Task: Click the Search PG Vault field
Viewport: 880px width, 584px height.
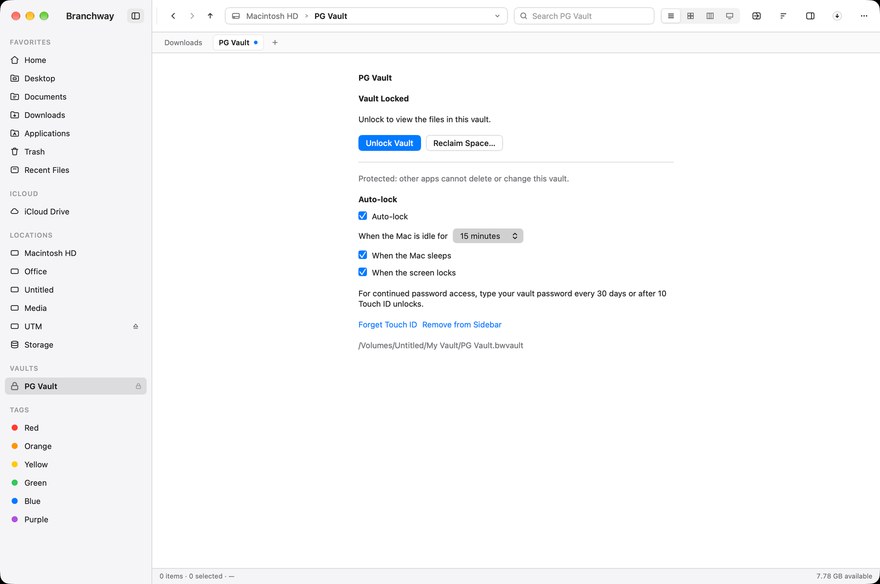Action: pos(584,16)
